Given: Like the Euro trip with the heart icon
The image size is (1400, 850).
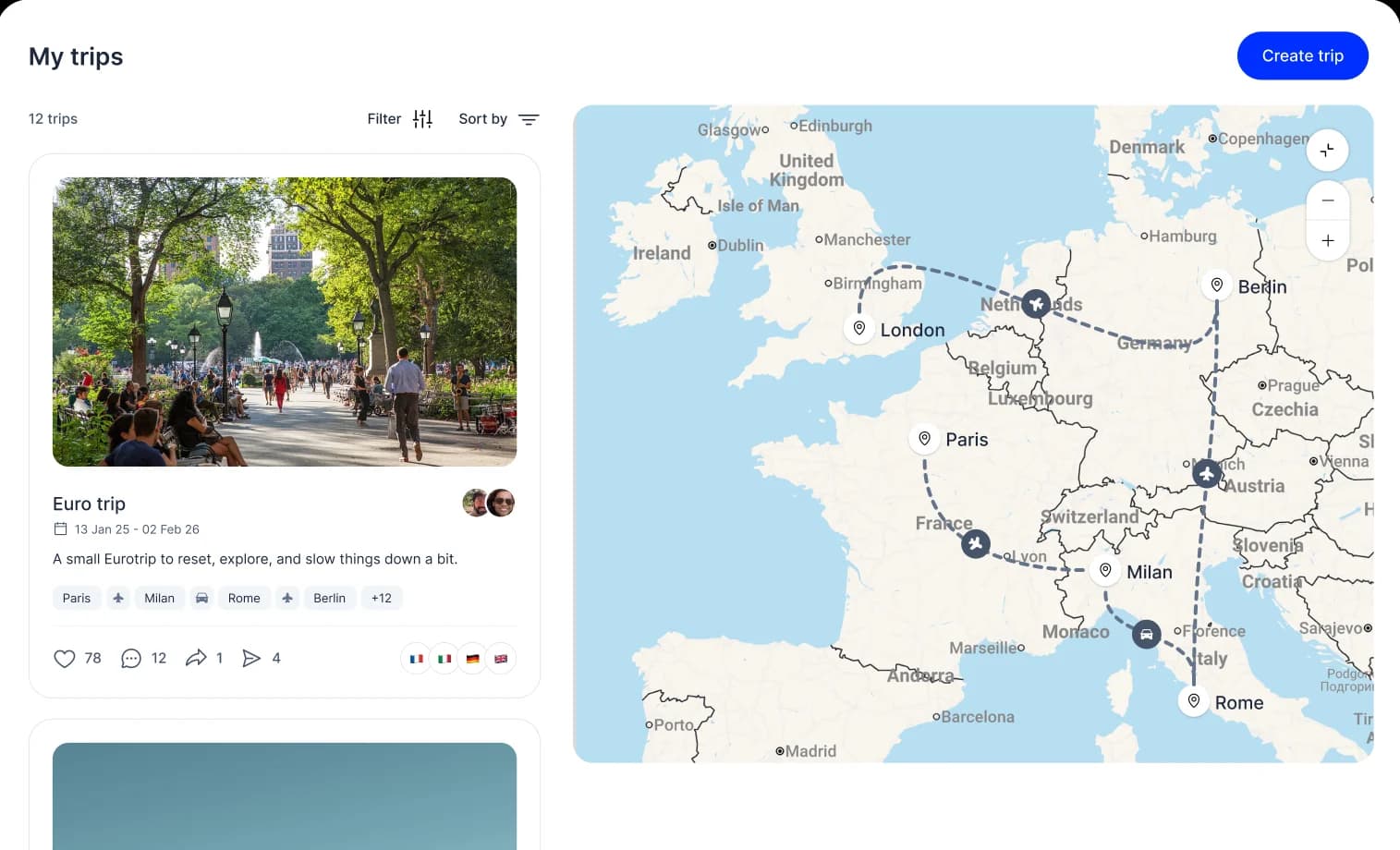Looking at the screenshot, I should (64, 658).
